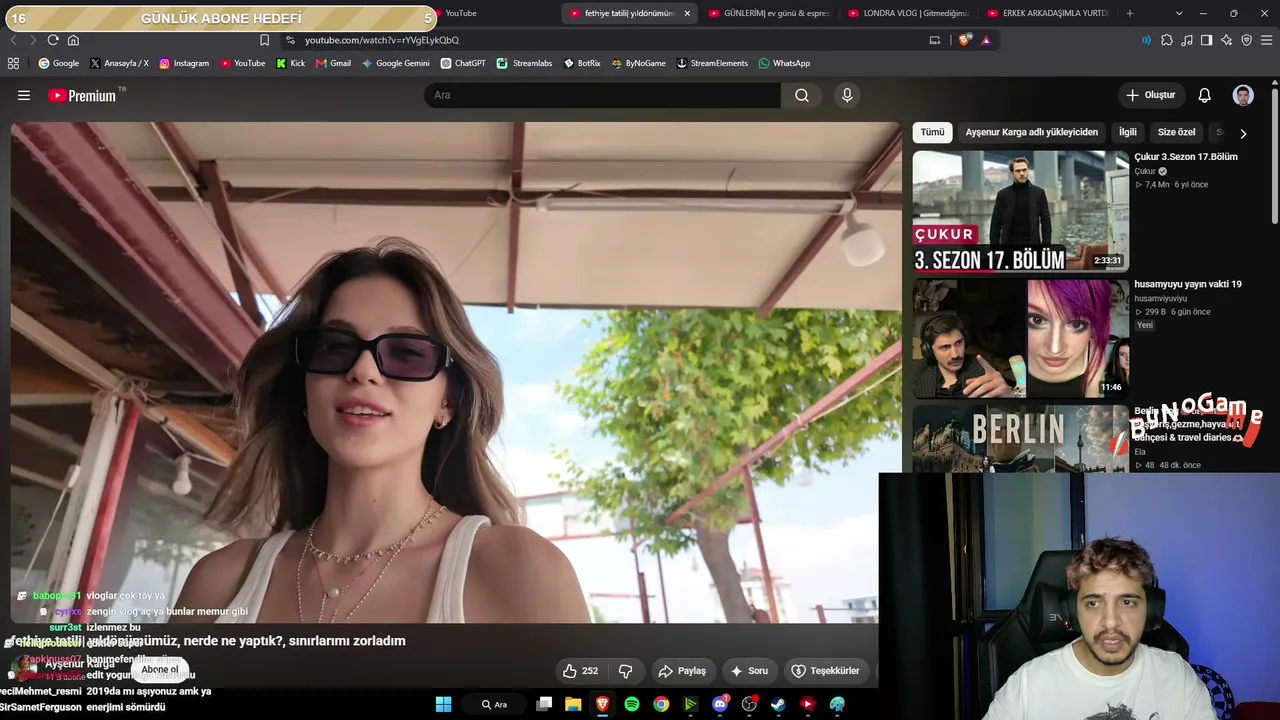The image size is (1280, 720).
Task: Open the Google Gemini bookmark
Action: pyautogui.click(x=396, y=63)
